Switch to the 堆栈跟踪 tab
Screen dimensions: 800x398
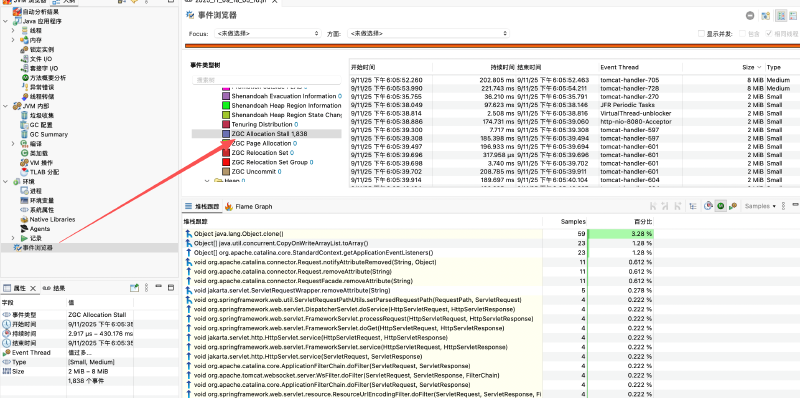(x=202, y=207)
